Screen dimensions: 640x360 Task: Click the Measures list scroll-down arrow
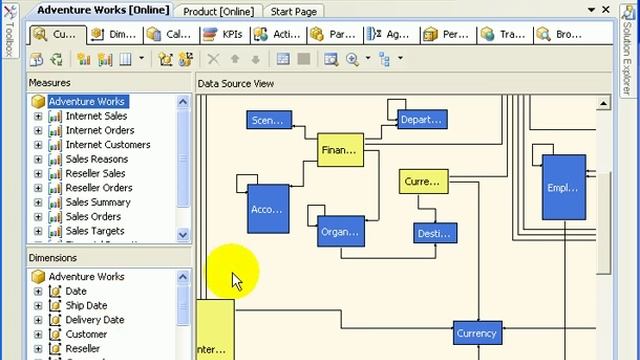[183, 235]
